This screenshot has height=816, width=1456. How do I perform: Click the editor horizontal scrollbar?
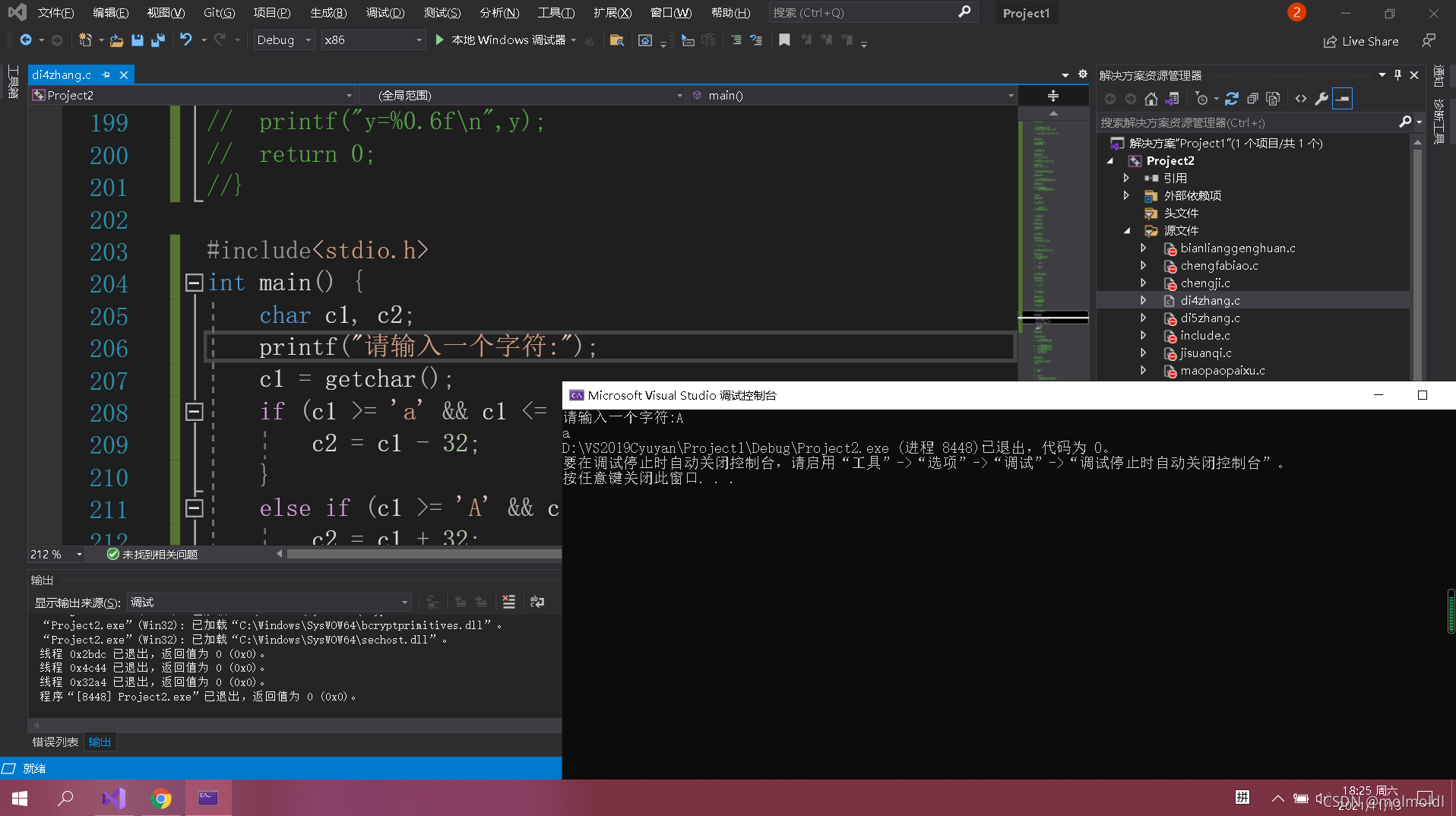tap(423, 555)
